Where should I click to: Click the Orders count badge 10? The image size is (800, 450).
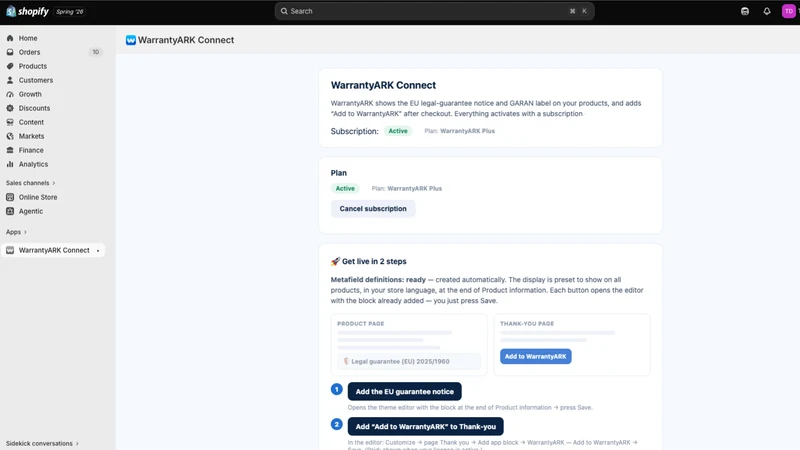click(95, 52)
